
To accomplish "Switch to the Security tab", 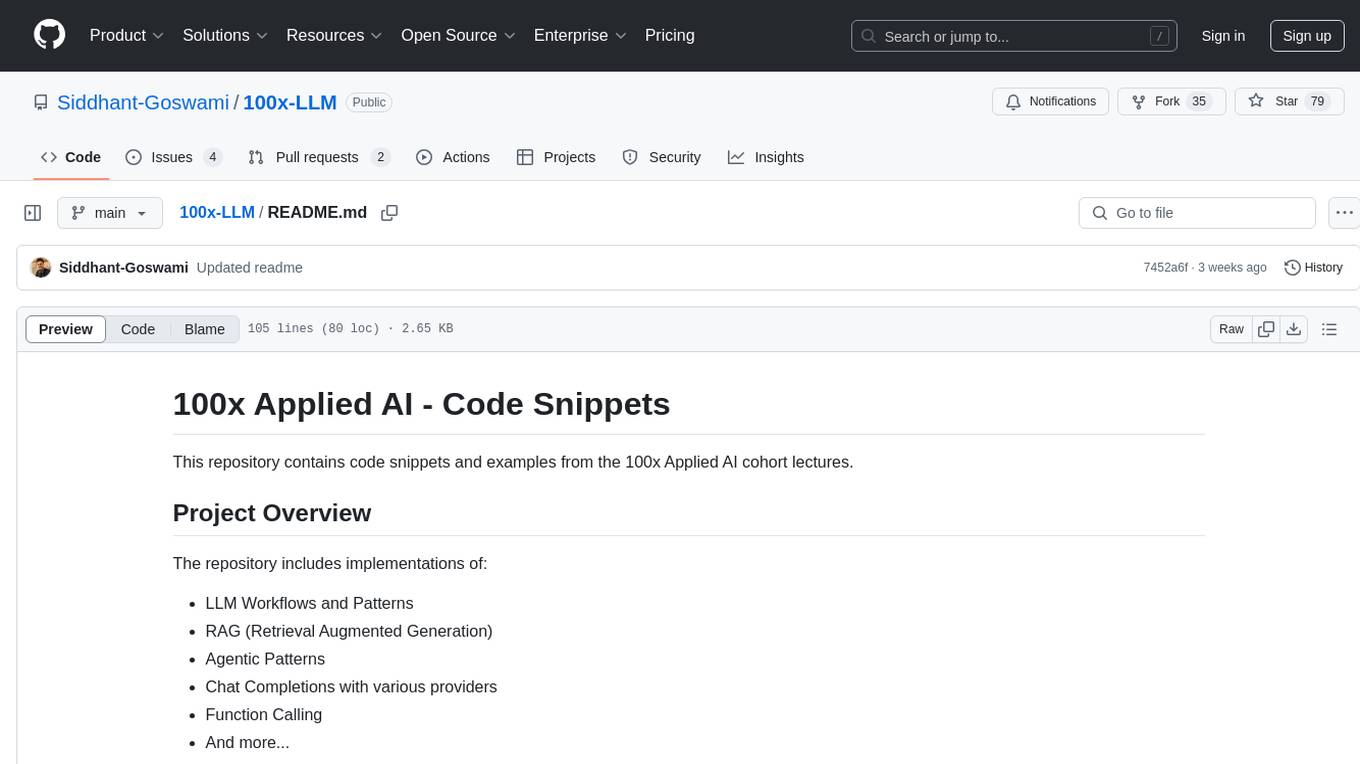I will pyautogui.click(x=662, y=157).
